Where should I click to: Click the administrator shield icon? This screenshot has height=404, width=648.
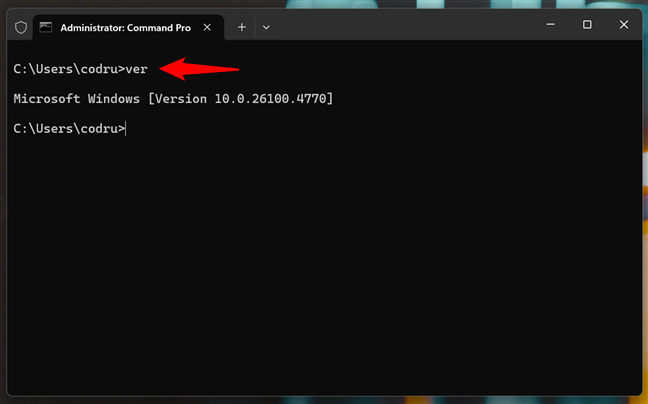[20, 27]
